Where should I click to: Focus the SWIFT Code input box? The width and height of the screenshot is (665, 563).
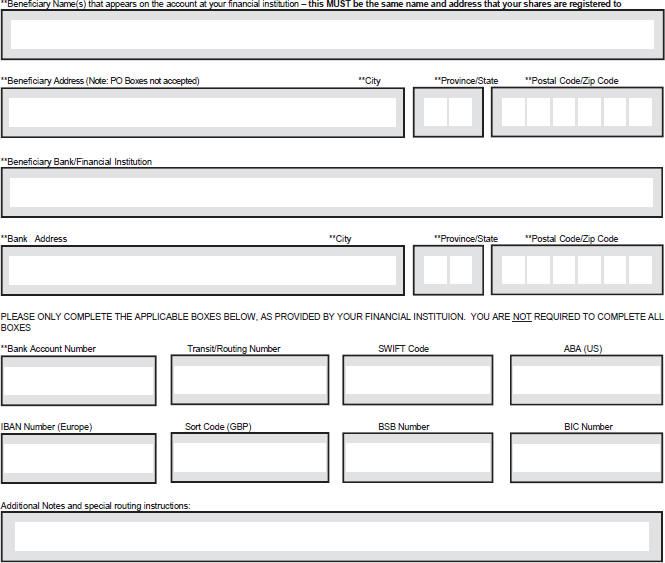(x=418, y=379)
